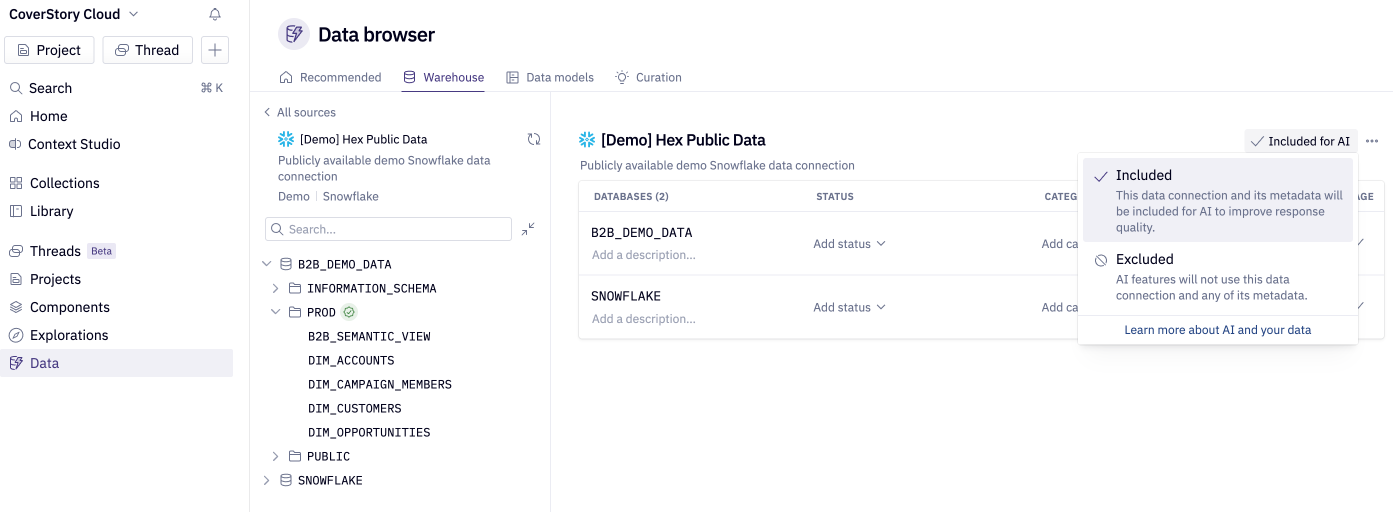
Task: Open the three-dots more options menu
Action: (x=1372, y=141)
